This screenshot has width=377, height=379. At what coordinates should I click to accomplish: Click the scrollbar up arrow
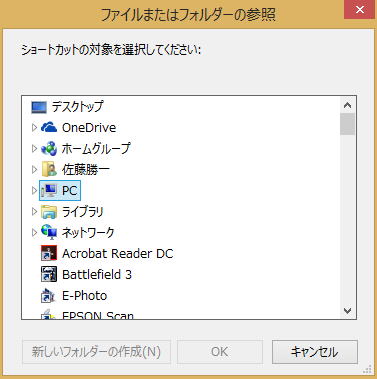click(x=347, y=105)
